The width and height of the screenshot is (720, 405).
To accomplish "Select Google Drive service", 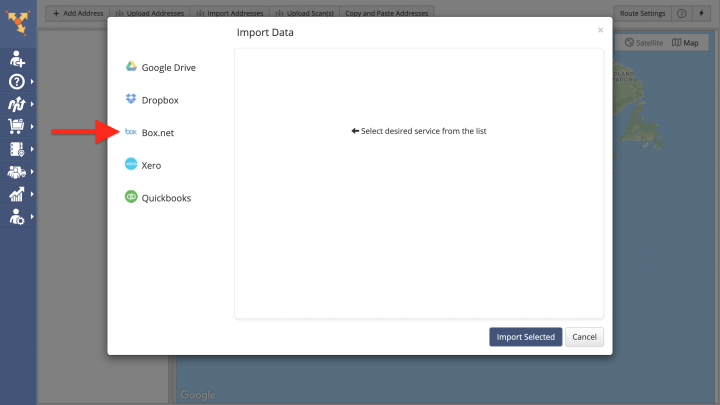I will pos(160,68).
